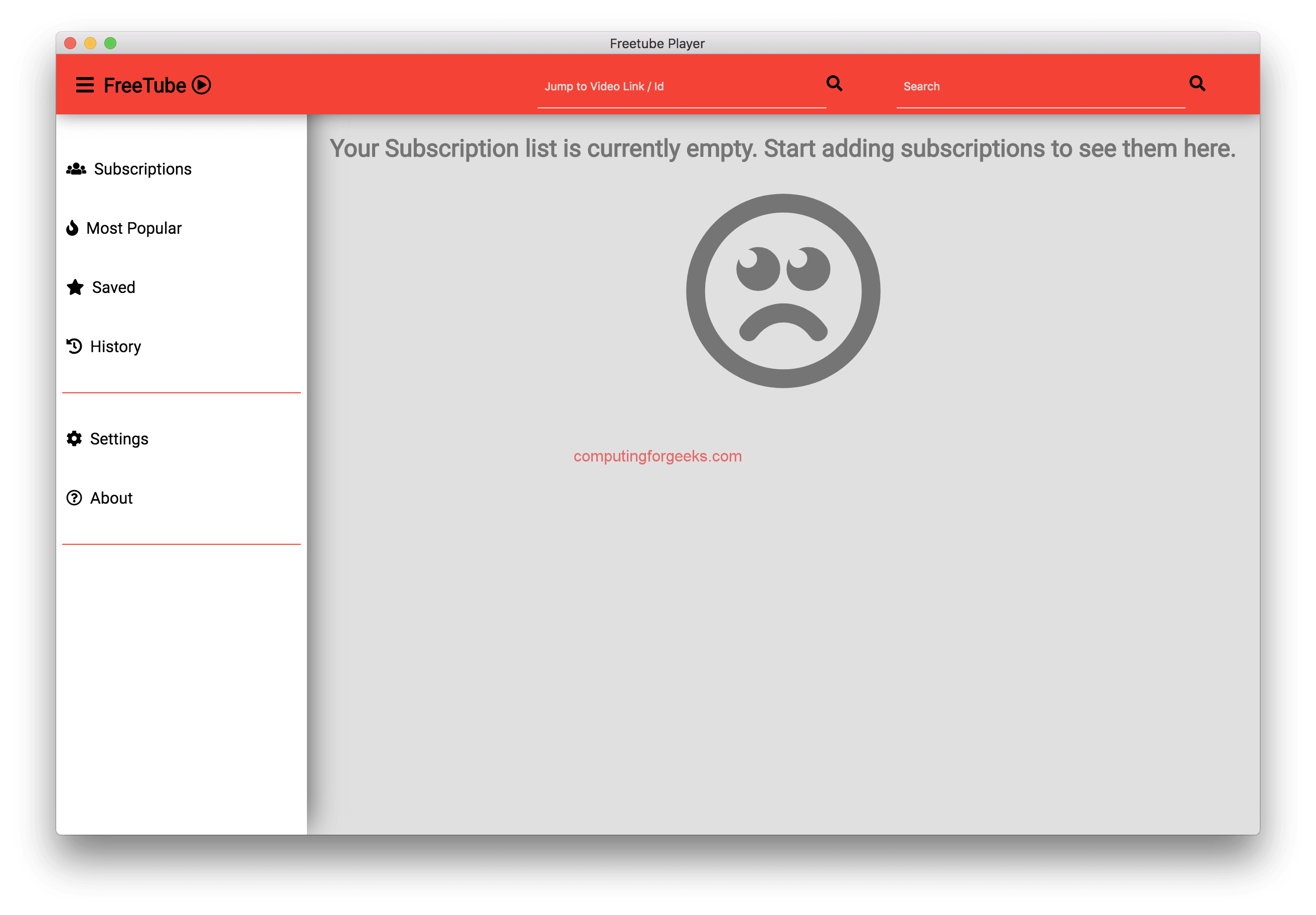Open the Settings page
The width and height of the screenshot is (1316, 915).
coord(108,438)
